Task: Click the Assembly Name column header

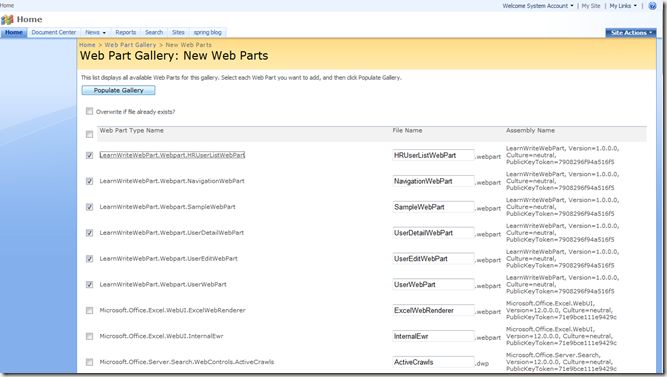Action: point(530,131)
